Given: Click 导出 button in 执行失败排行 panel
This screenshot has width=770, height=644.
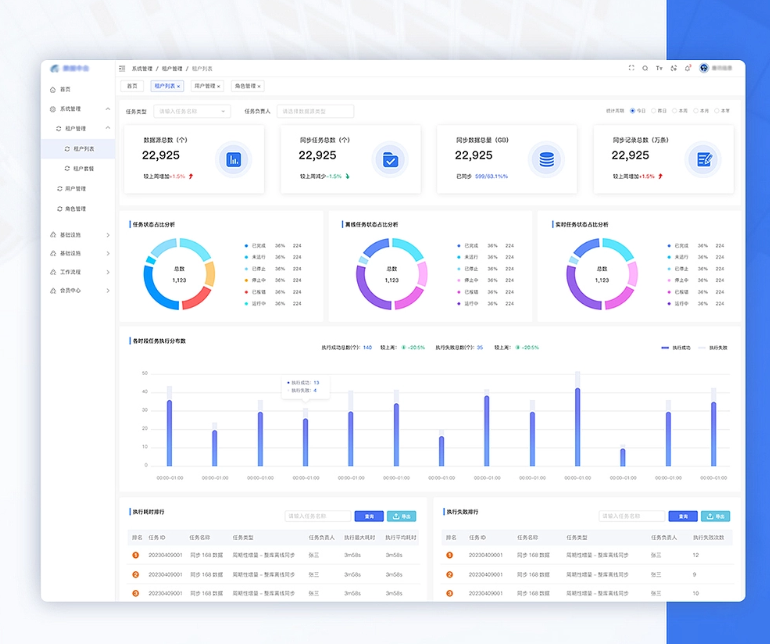Looking at the screenshot, I should point(715,517).
